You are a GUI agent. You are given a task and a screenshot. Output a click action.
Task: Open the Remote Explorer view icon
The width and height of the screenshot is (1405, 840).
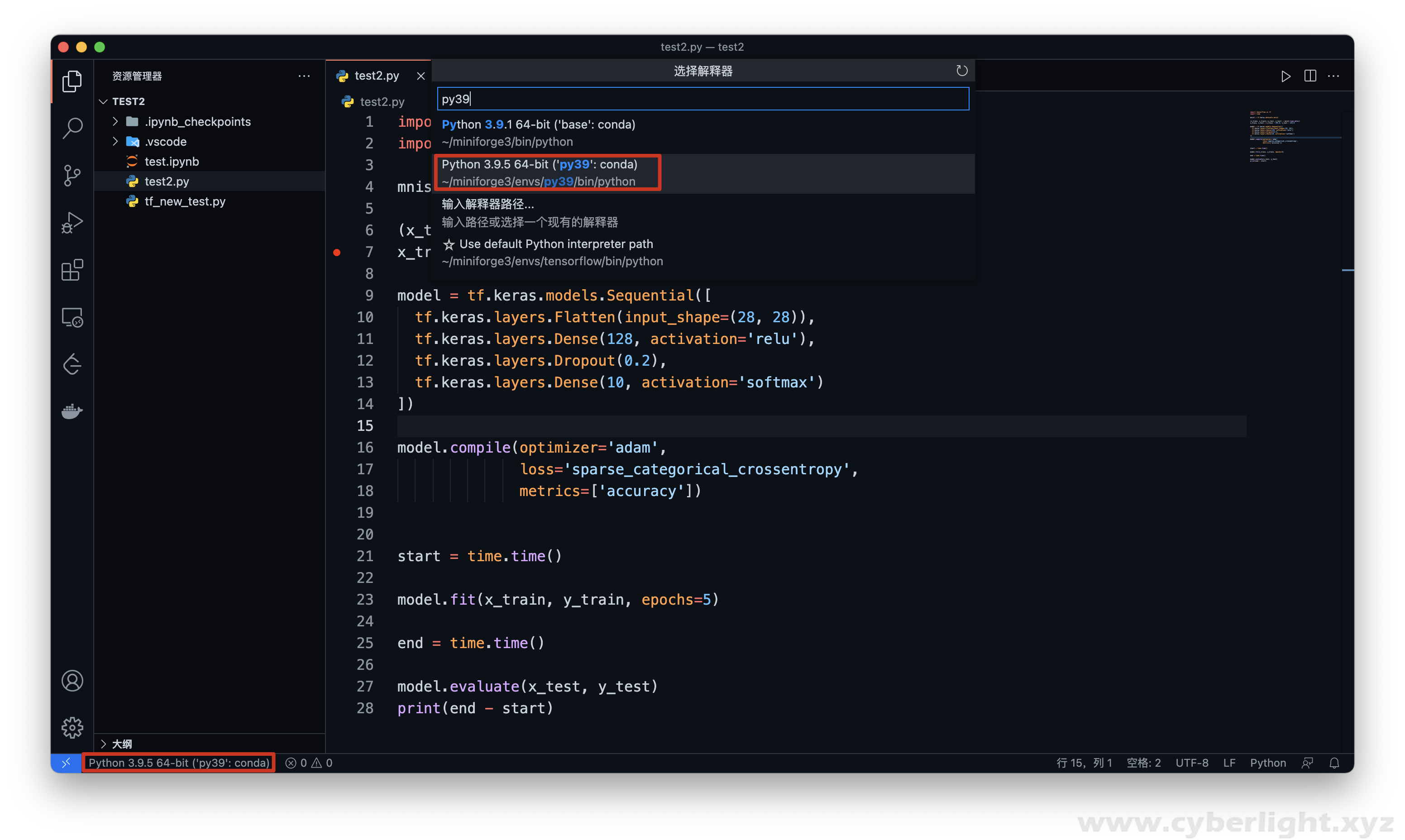(x=72, y=318)
